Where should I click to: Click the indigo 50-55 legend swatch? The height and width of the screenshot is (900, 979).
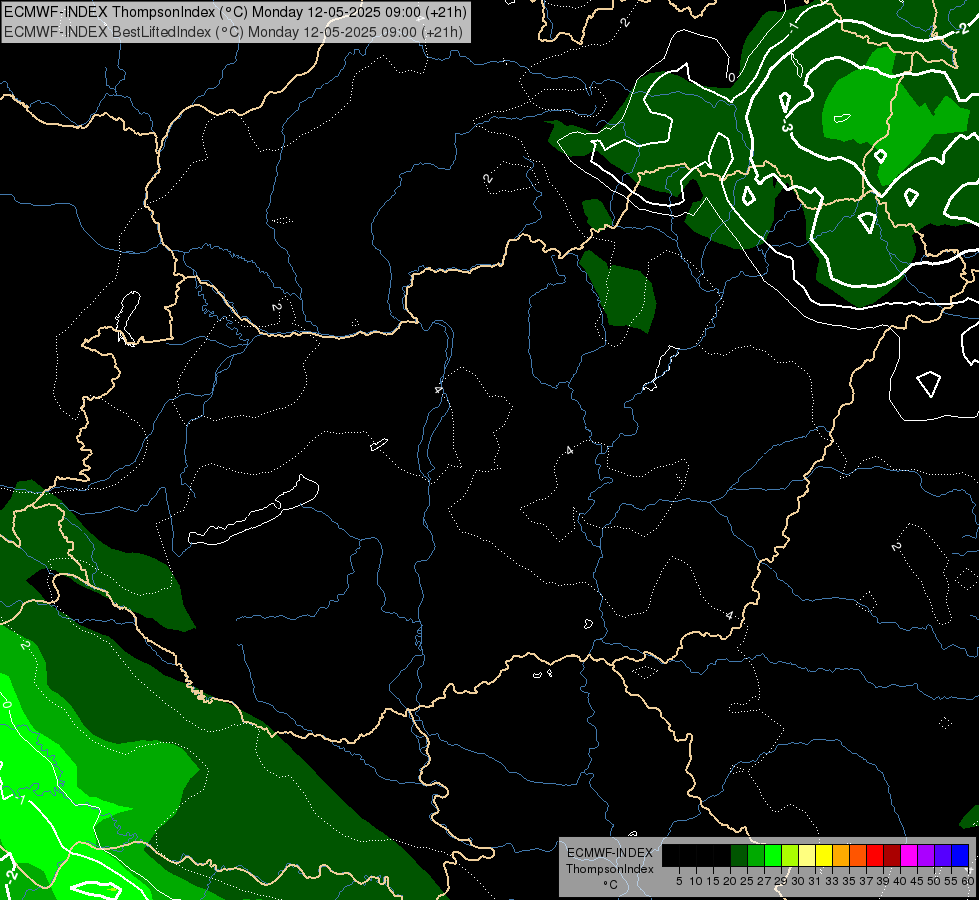coord(943,855)
